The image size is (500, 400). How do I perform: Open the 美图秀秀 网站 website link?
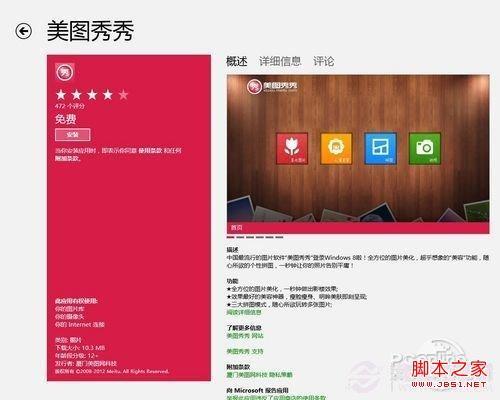tap(245, 336)
